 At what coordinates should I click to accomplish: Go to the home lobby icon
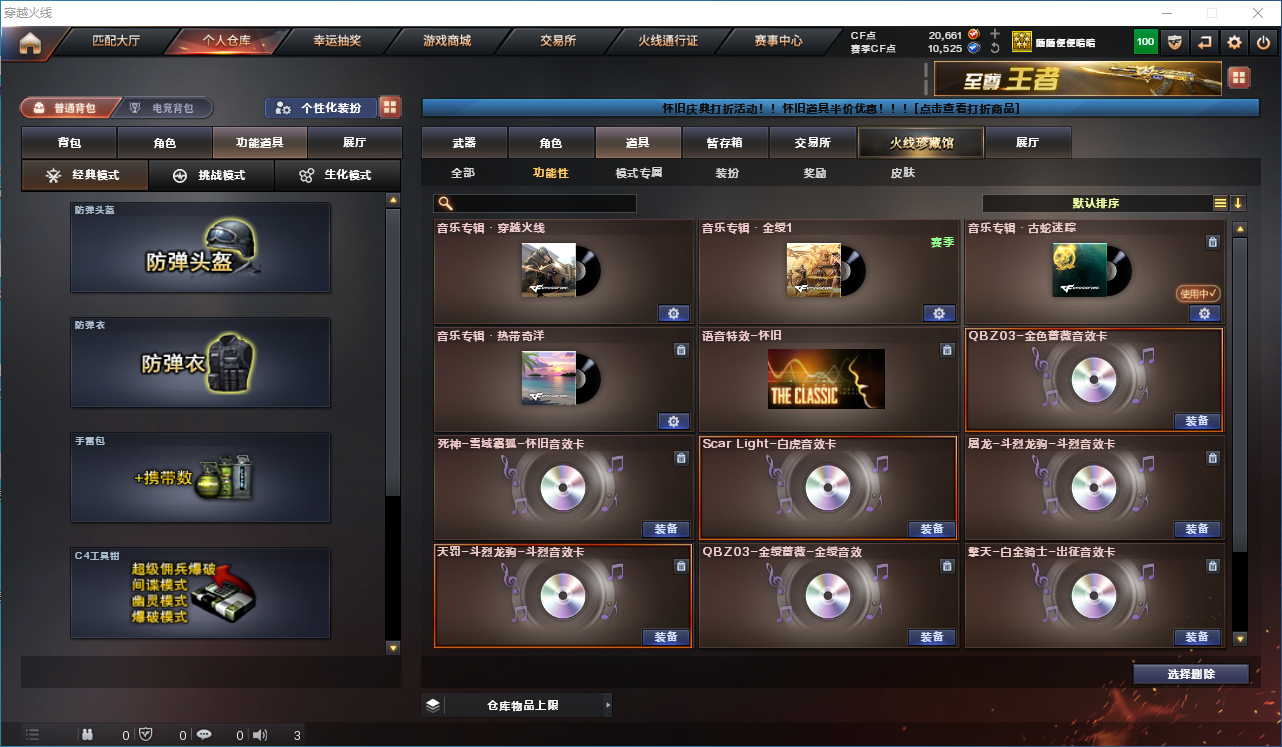click(x=30, y=43)
